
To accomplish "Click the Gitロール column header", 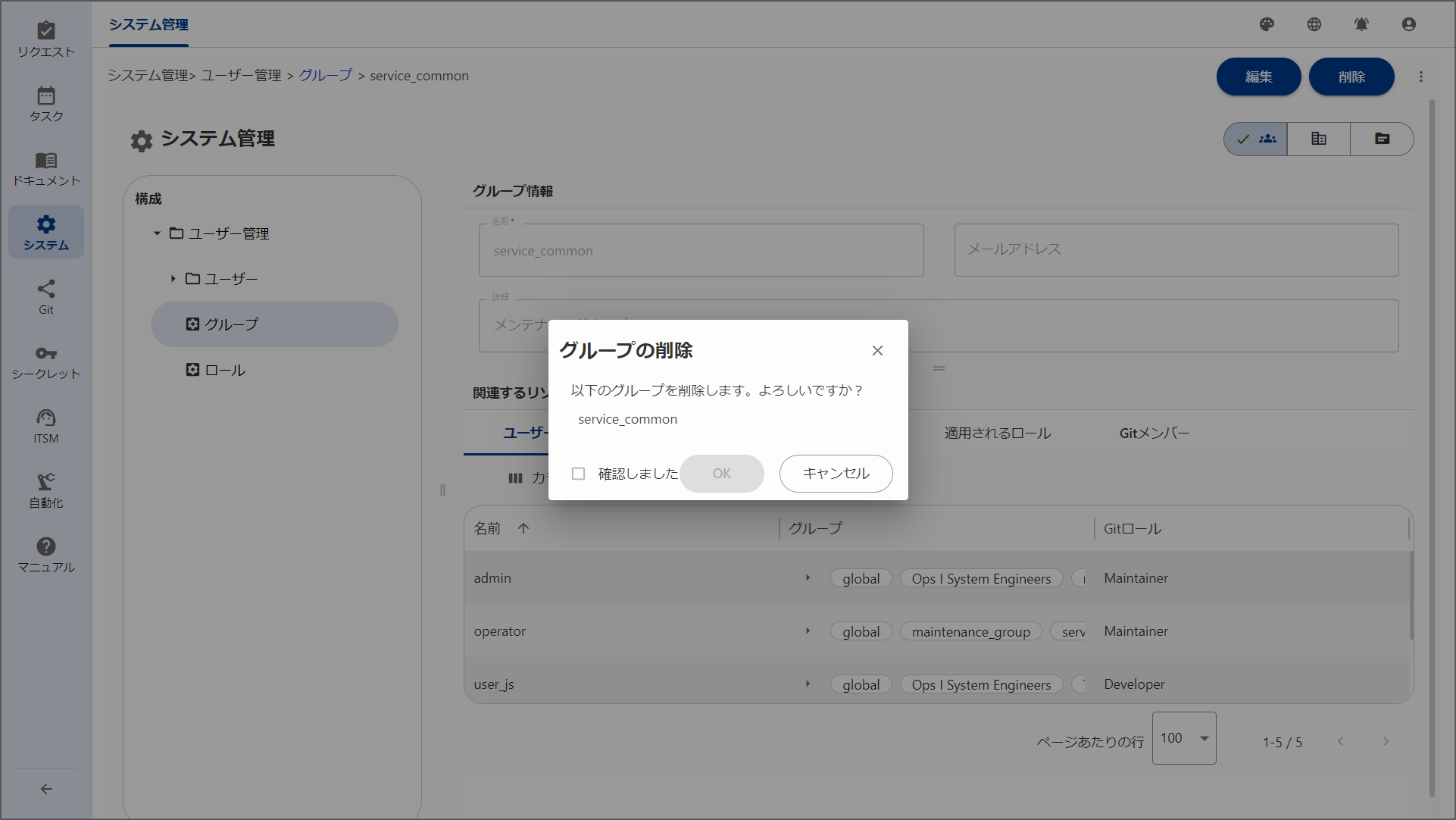I will click(x=1133, y=528).
